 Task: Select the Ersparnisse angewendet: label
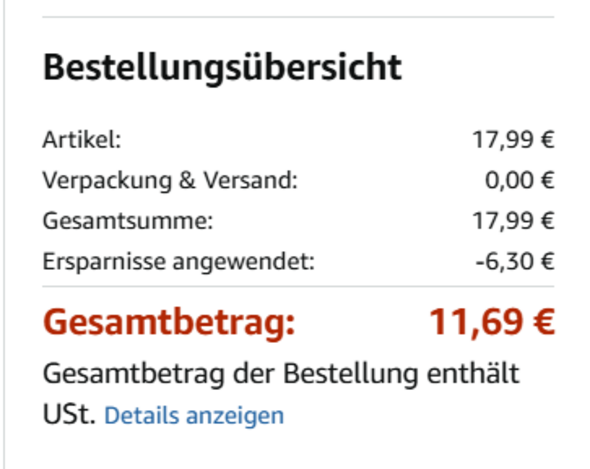[x=178, y=261]
